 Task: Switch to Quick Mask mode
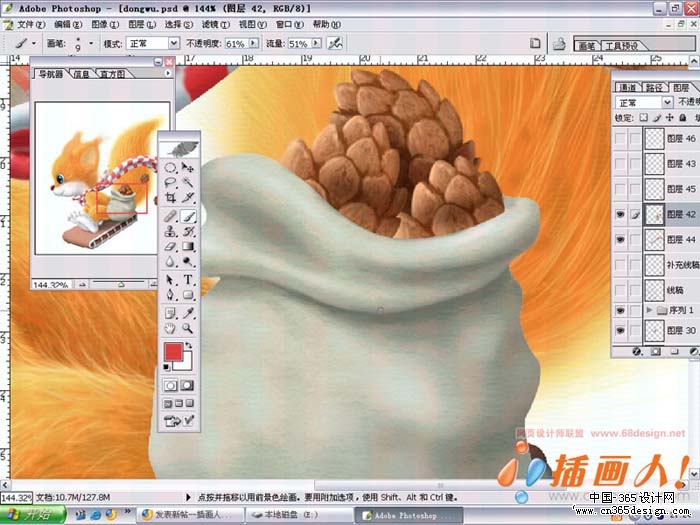pos(188,385)
